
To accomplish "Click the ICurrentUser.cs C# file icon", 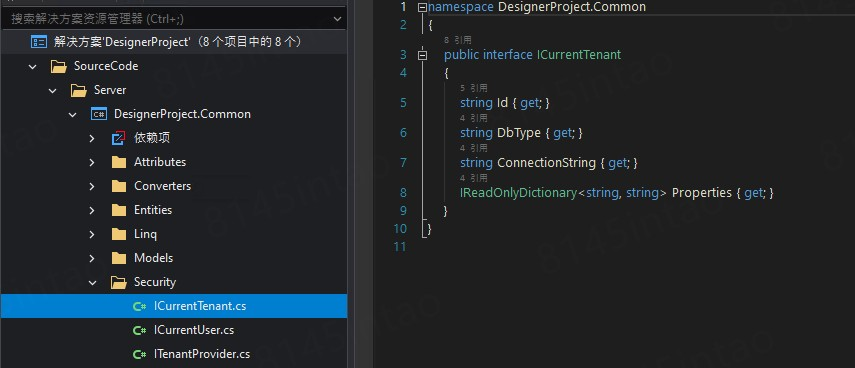I will click(140, 330).
